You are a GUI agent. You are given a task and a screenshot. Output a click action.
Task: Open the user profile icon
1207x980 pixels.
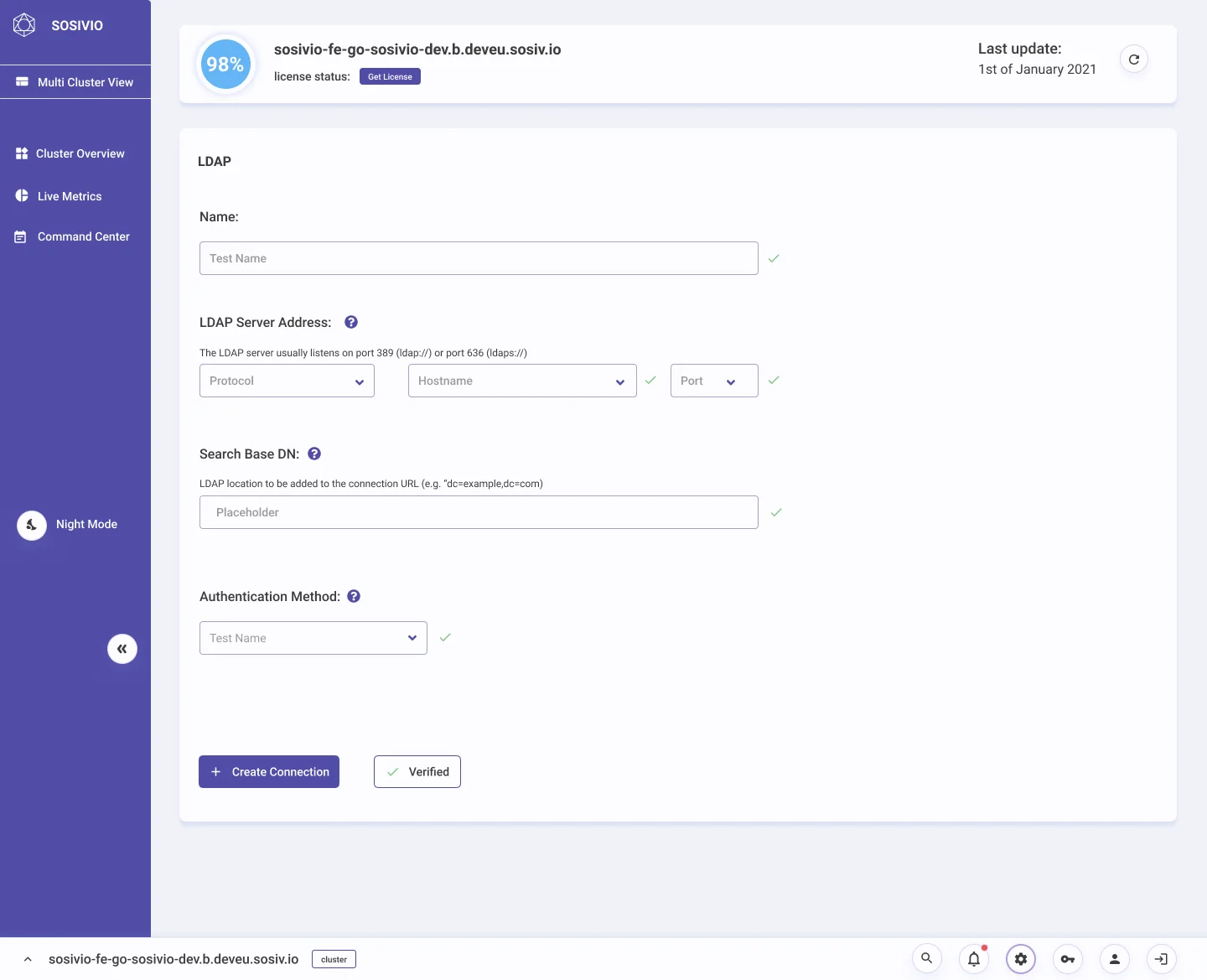point(1115,958)
